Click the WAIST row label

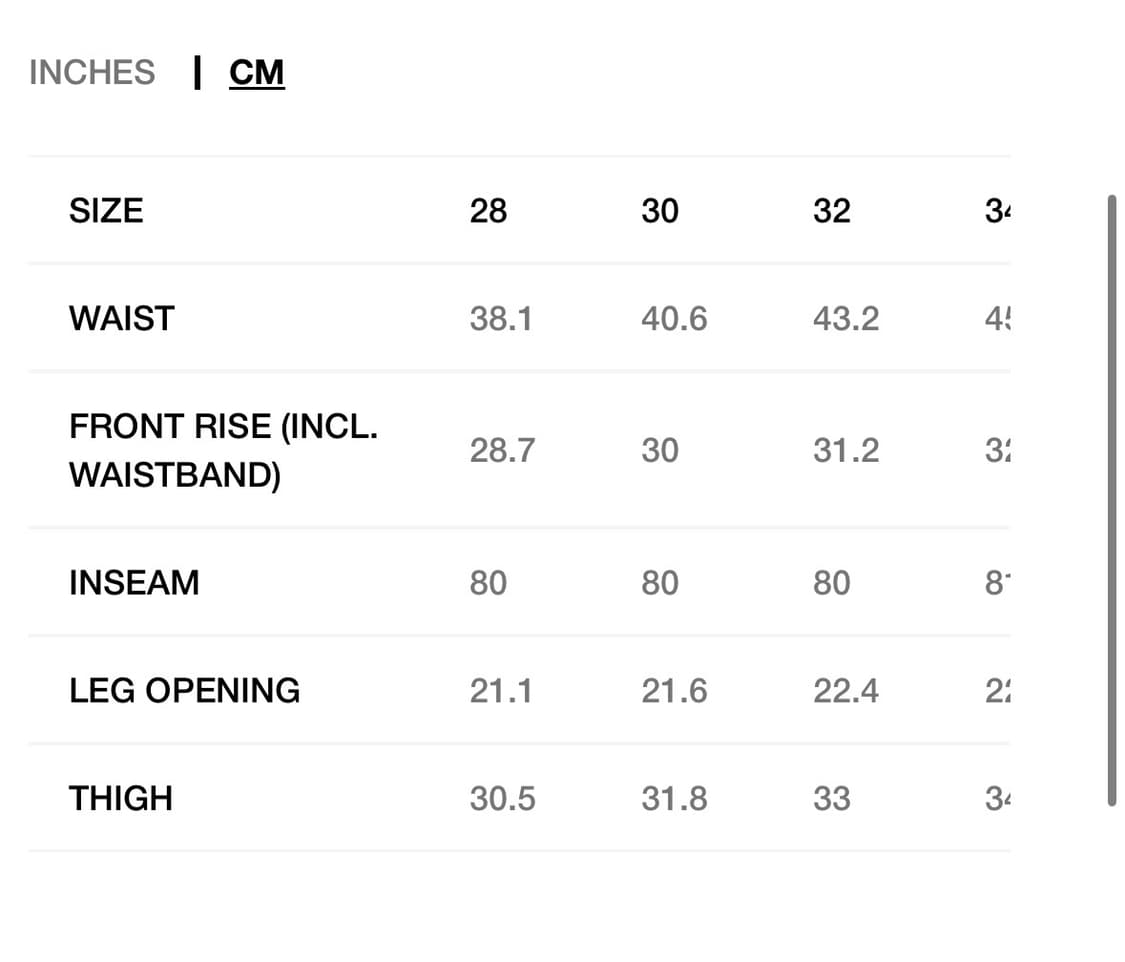click(122, 319)
